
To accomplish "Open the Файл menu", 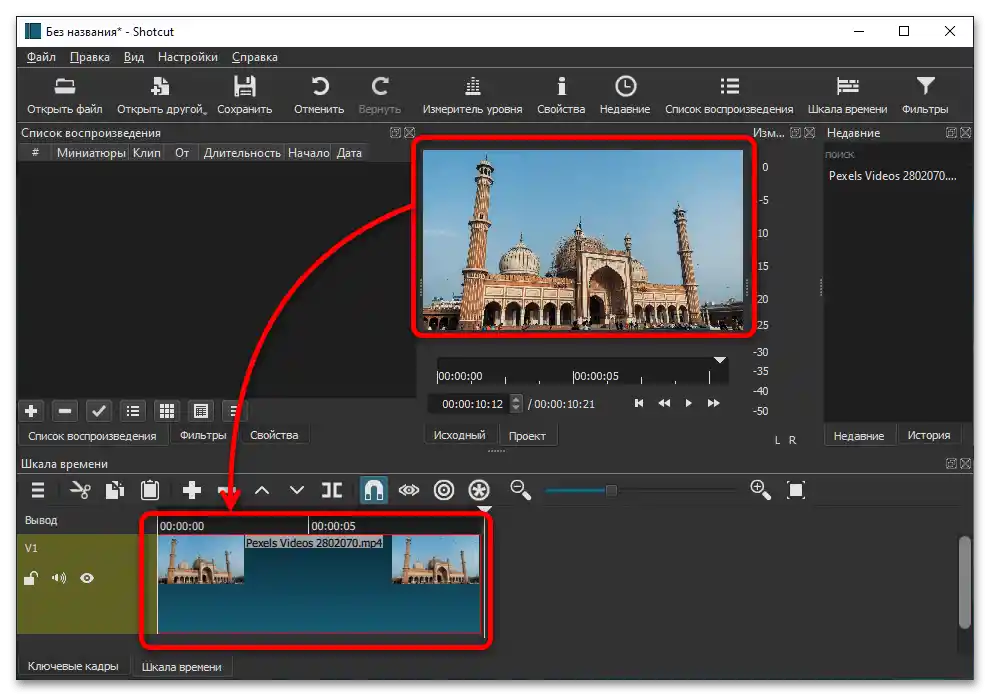I will coord(41,57).
